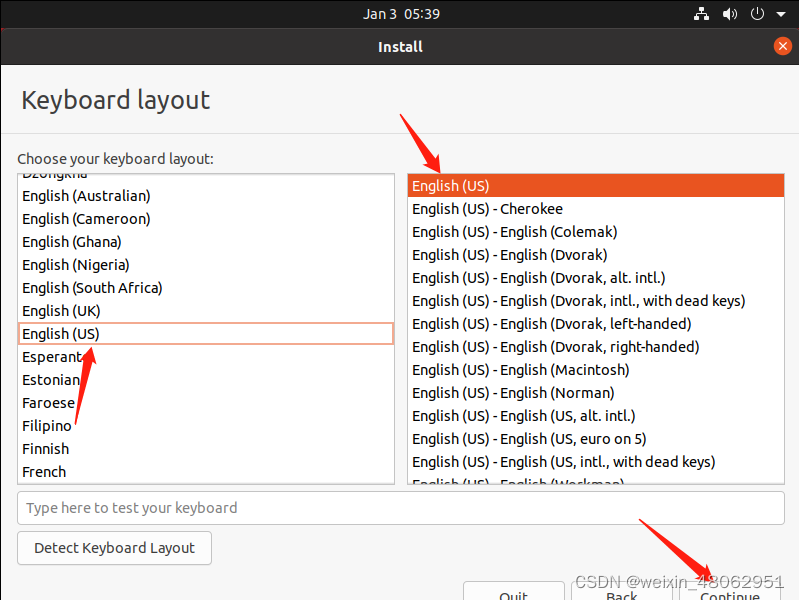Close the Install window

783,46
